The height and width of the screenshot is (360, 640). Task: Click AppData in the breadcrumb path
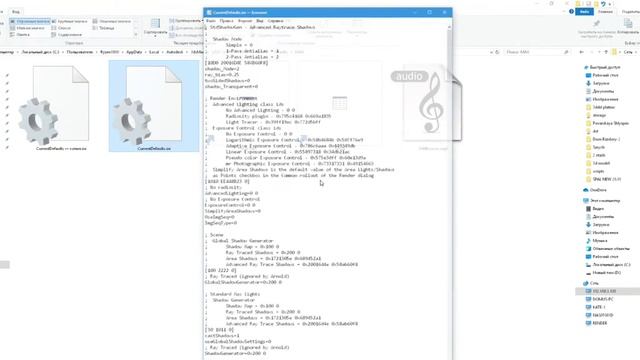click(x=134, y=52)
